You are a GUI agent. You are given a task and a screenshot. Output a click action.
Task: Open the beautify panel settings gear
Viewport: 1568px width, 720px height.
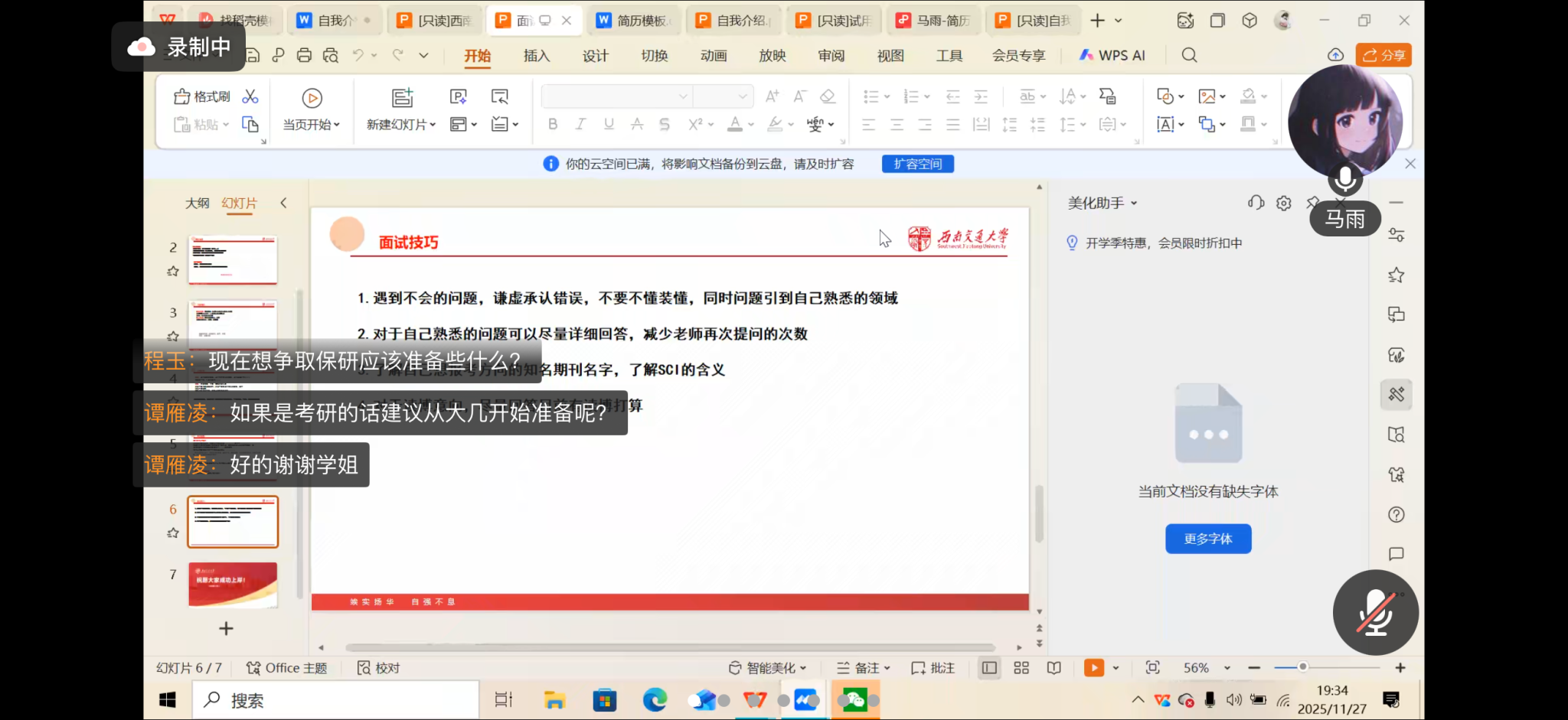[1284, 203]
